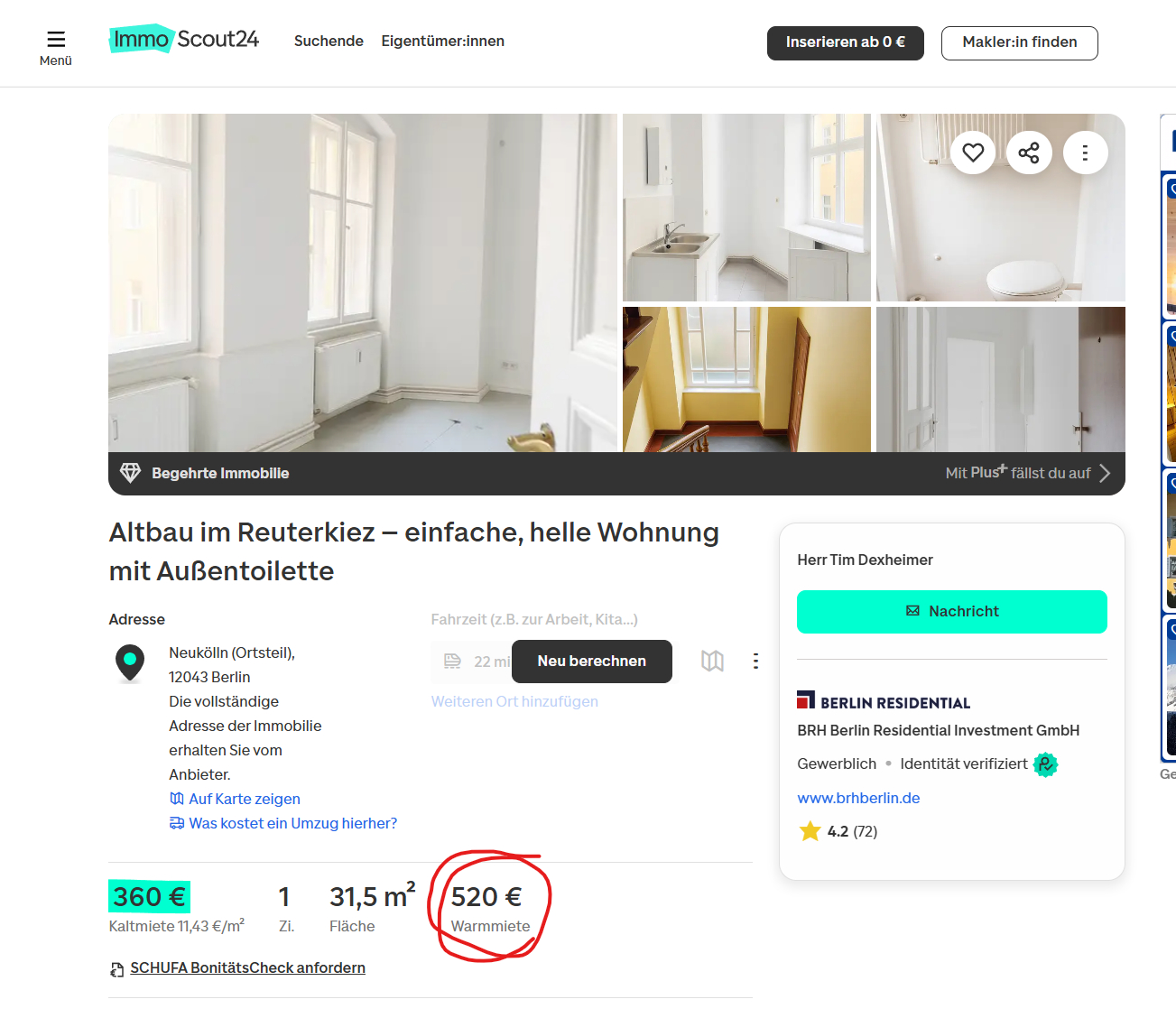
Task: Click the location pin icon by address
Action: pyautogui.click(x=130, y=662)
